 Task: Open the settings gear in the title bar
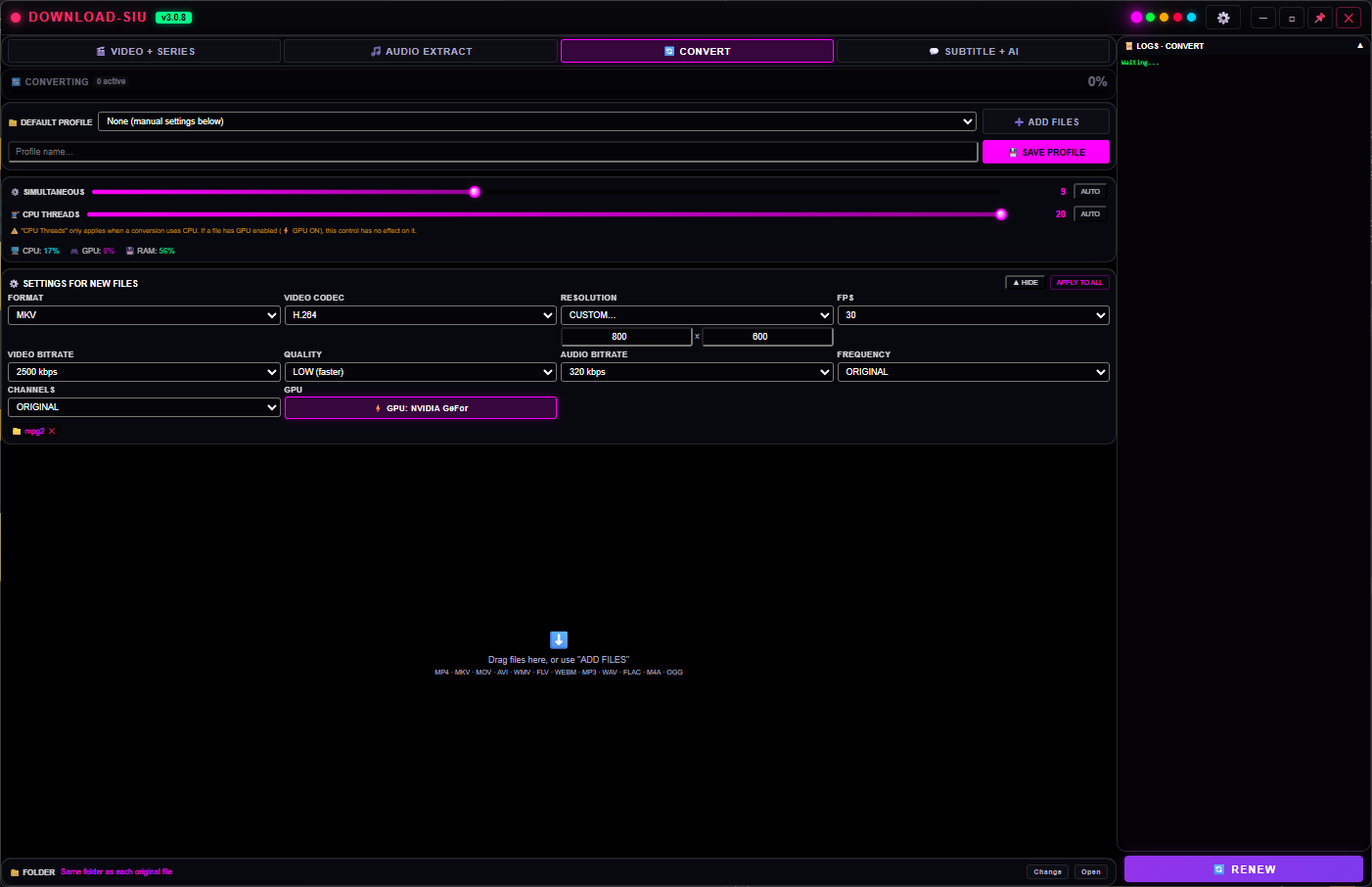(x=1223, y=18)
